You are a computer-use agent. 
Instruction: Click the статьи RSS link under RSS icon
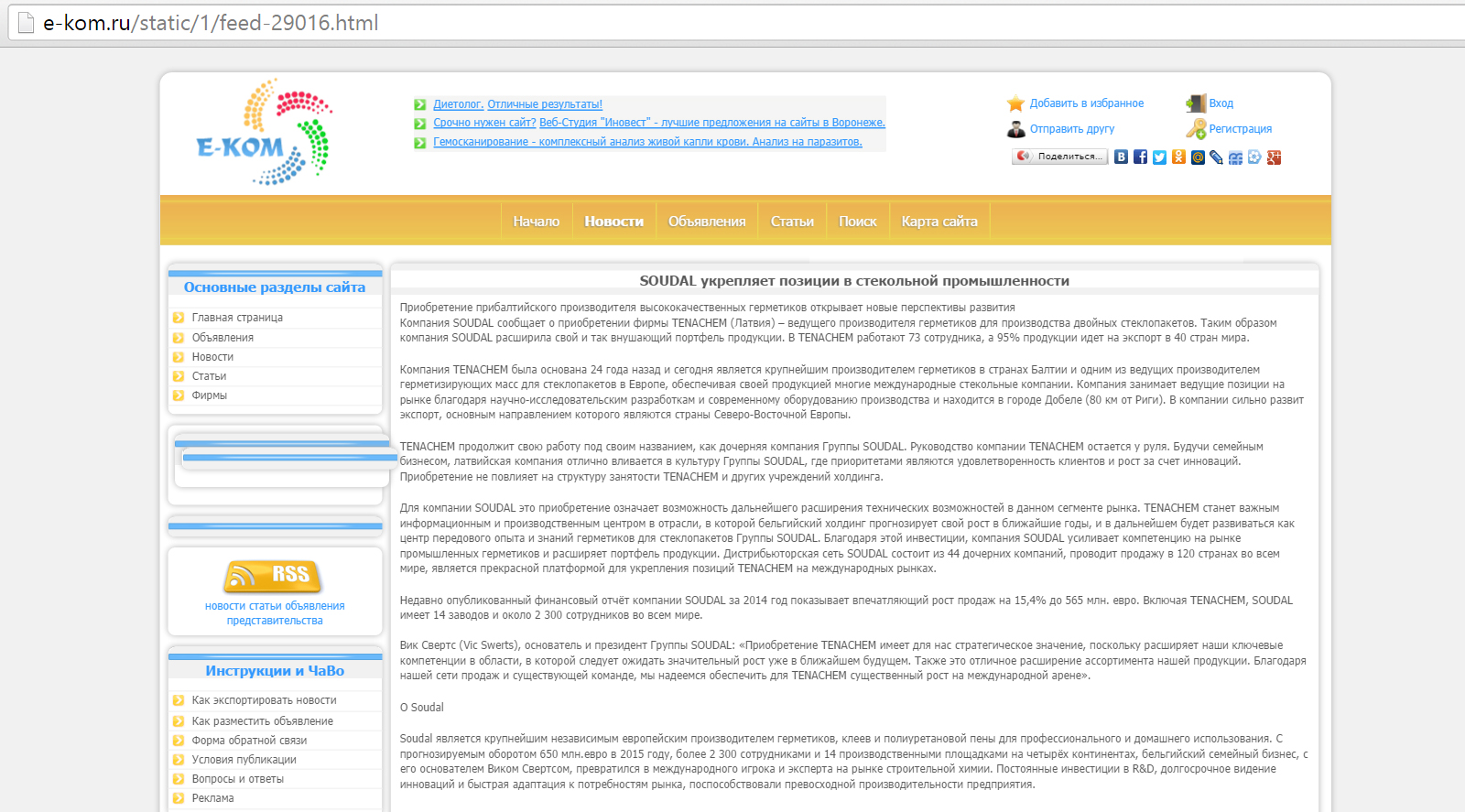coord(265,606)
